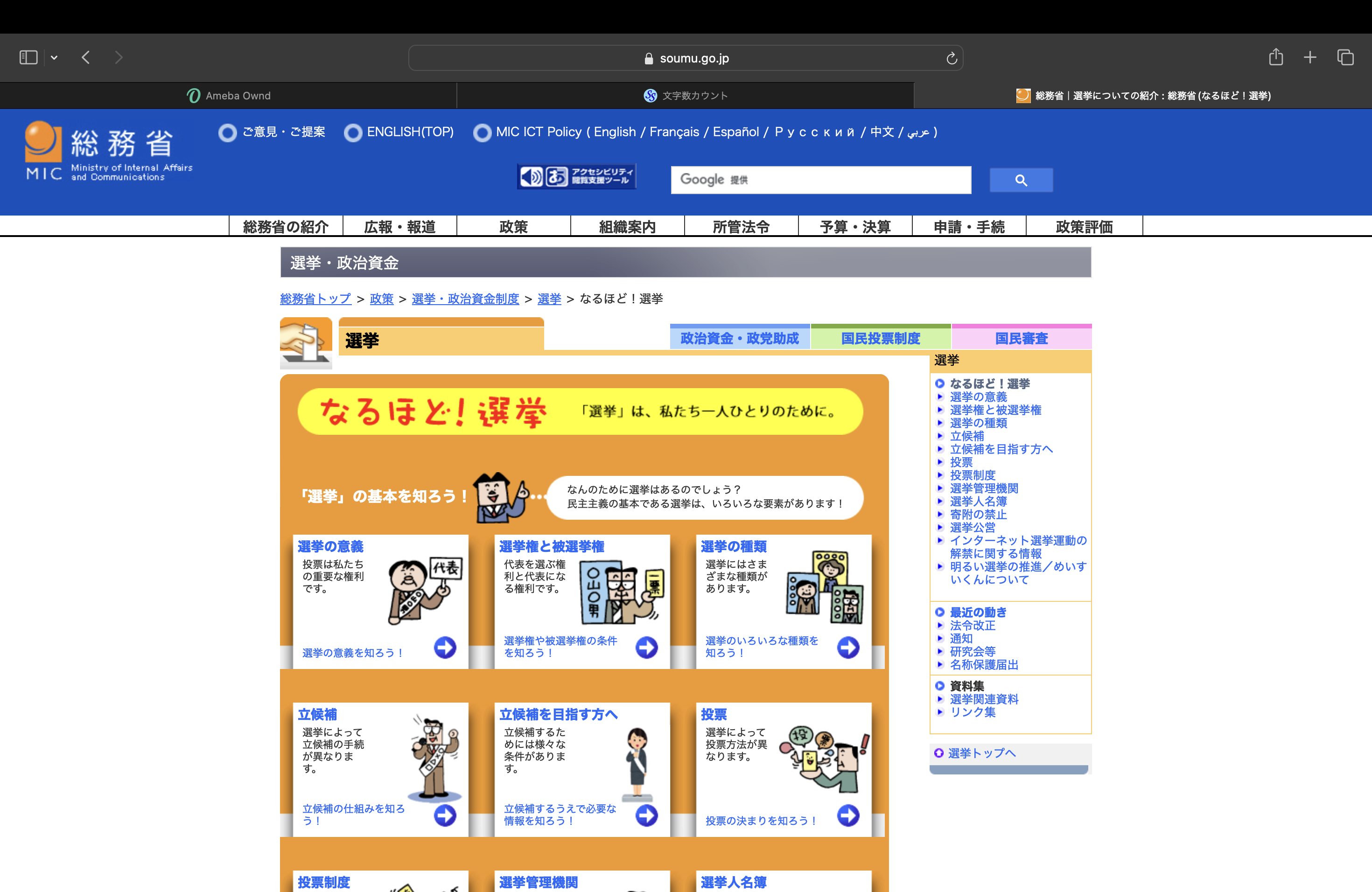Viewport: 1372px width, 892px height.
Task: Click the 総務省トップ breadcrumb link
Action: pyautogui.click(x=315, y=299)
